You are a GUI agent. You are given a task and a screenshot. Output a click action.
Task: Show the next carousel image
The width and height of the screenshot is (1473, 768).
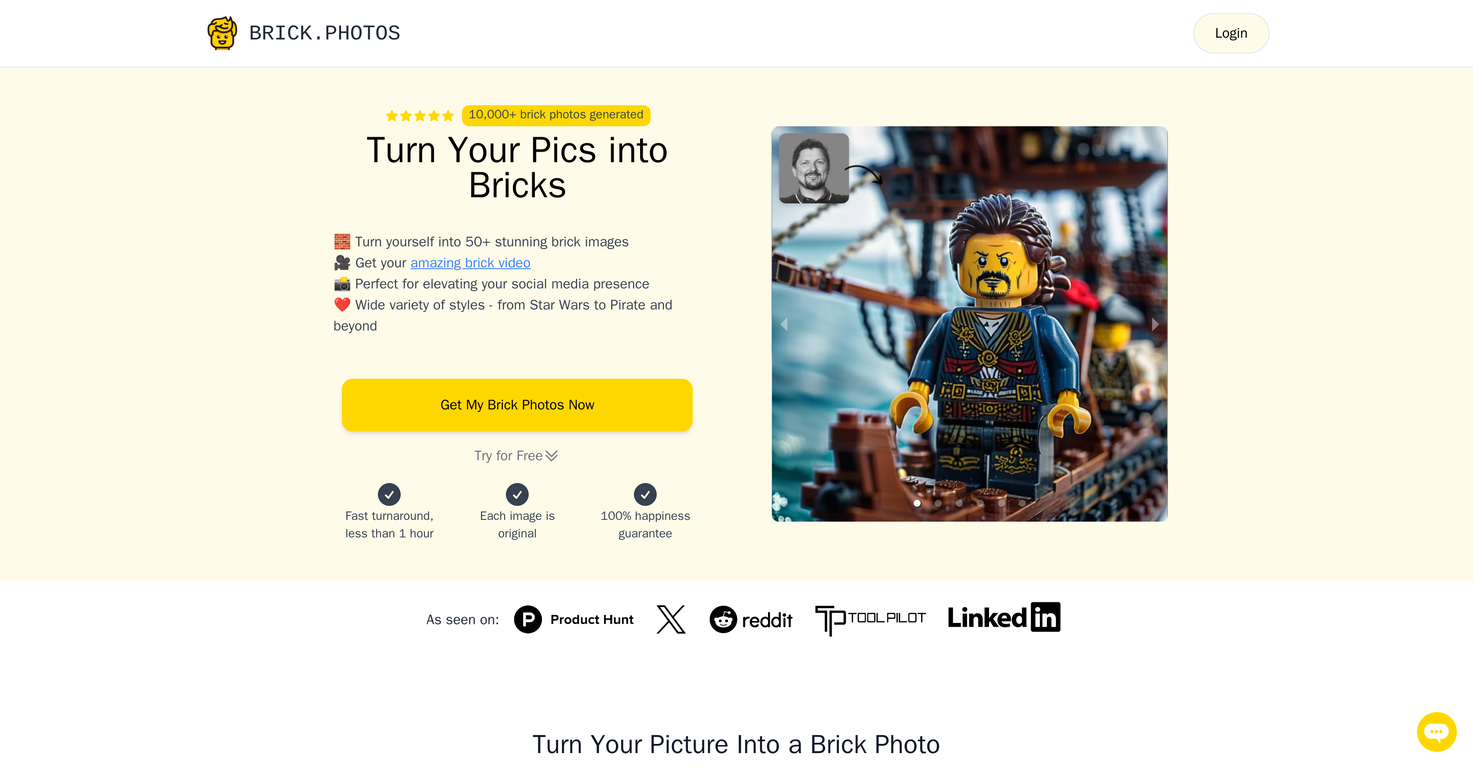1155,324
